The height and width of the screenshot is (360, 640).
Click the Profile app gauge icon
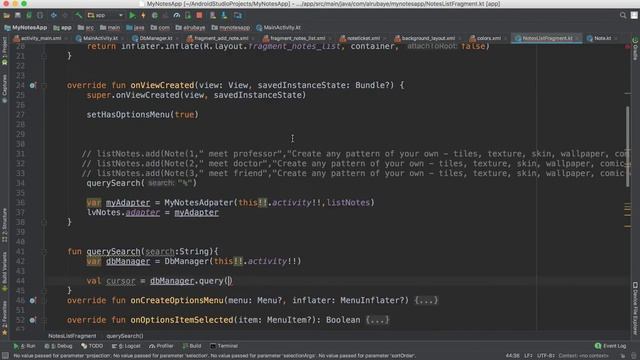tap(177, 16)
